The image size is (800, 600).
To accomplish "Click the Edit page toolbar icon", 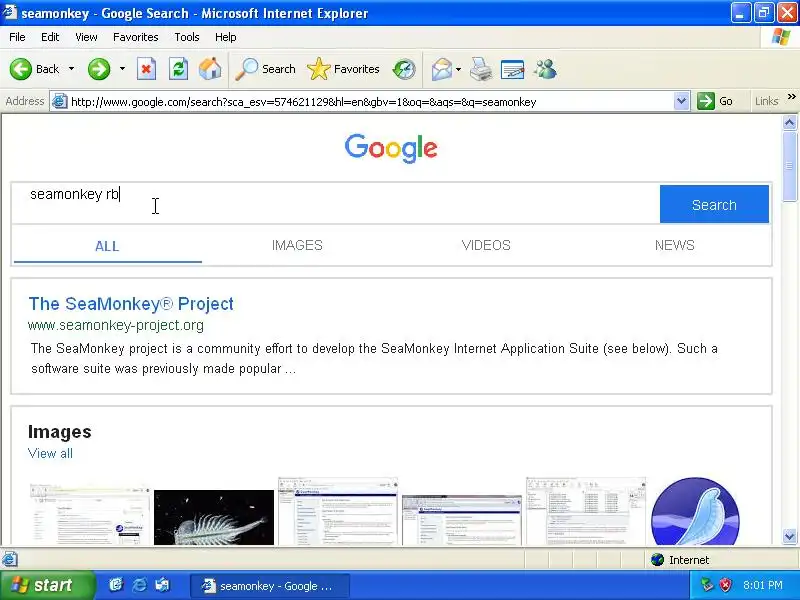I will [x=512, y=69].
